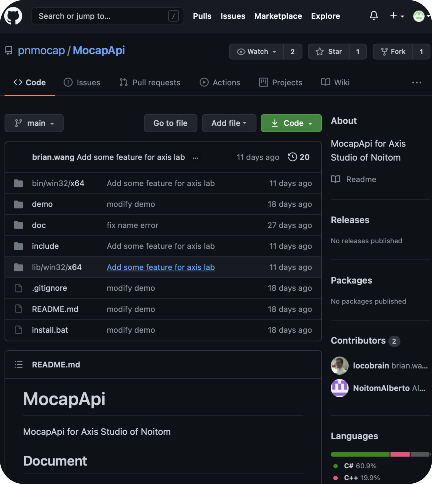The image size is (432, 484).
Task: Click the pink C++ language bar segment
Action: point(400,454)
